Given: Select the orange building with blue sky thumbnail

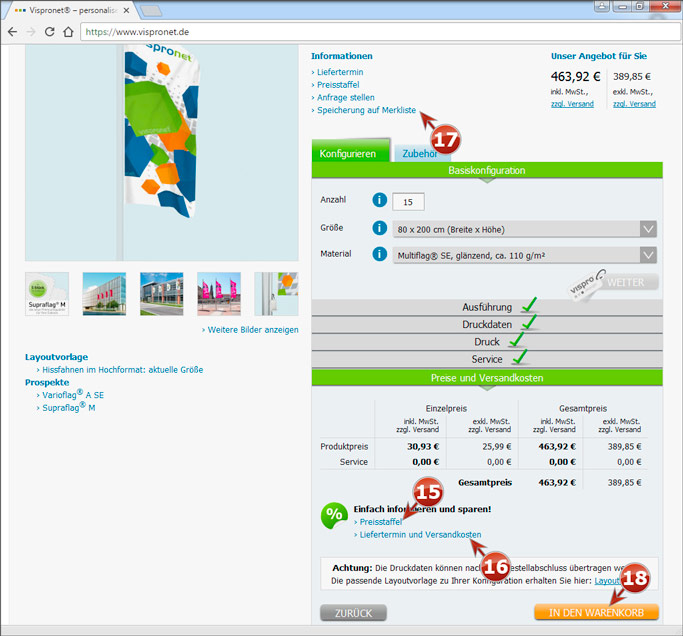Looking at the screenshot, I should (162, 294).
